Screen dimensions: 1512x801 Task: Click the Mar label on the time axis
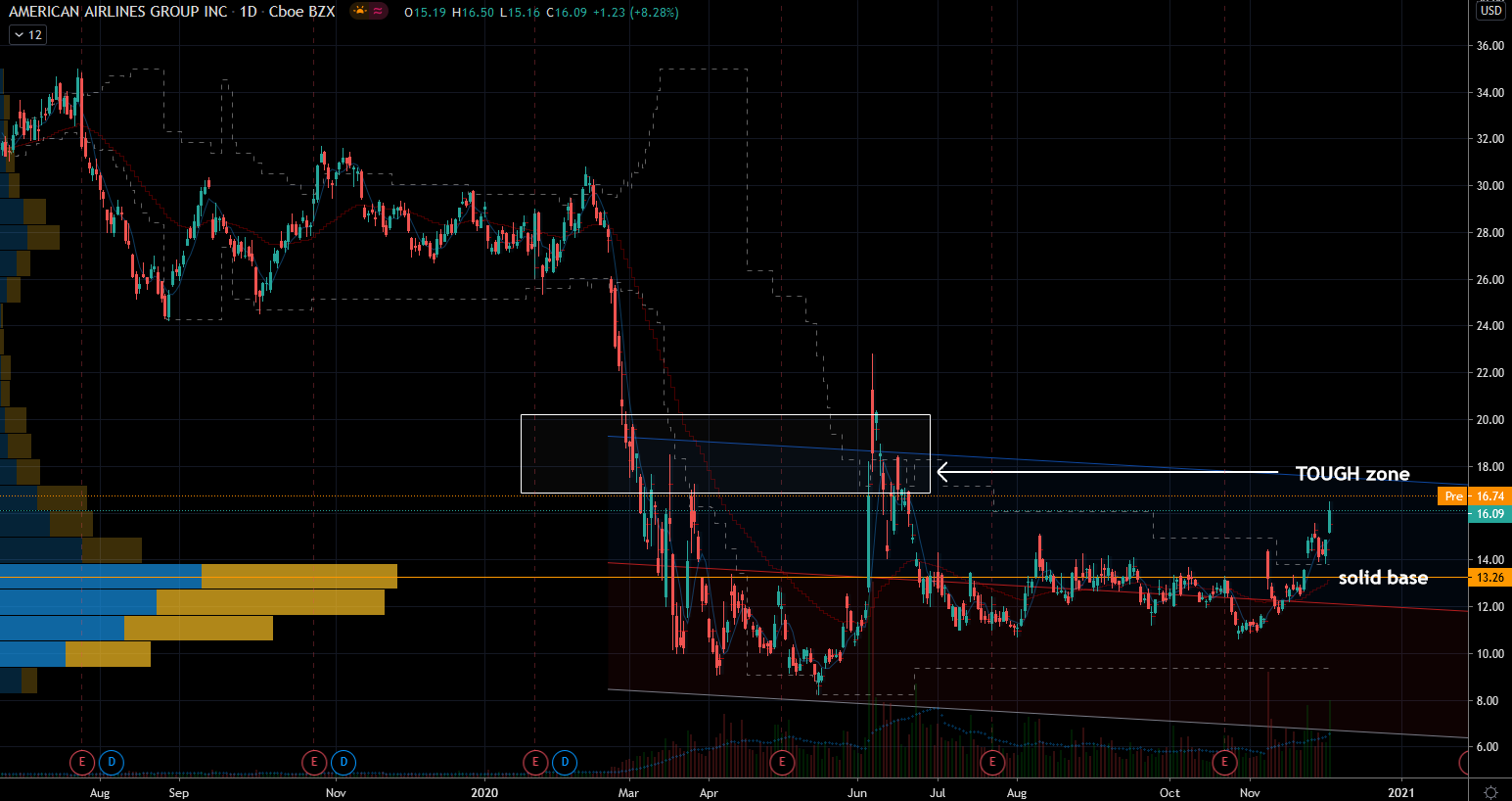coord(628,793)
